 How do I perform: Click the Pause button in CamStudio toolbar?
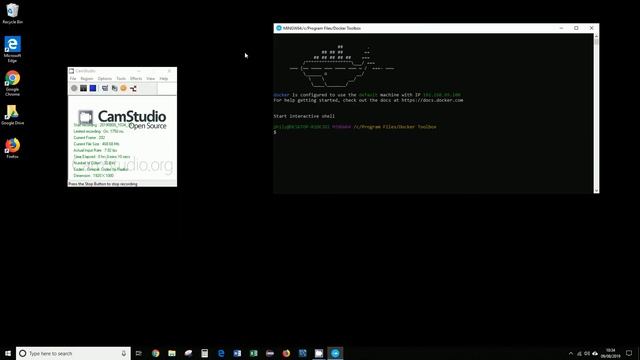(83, 88)
